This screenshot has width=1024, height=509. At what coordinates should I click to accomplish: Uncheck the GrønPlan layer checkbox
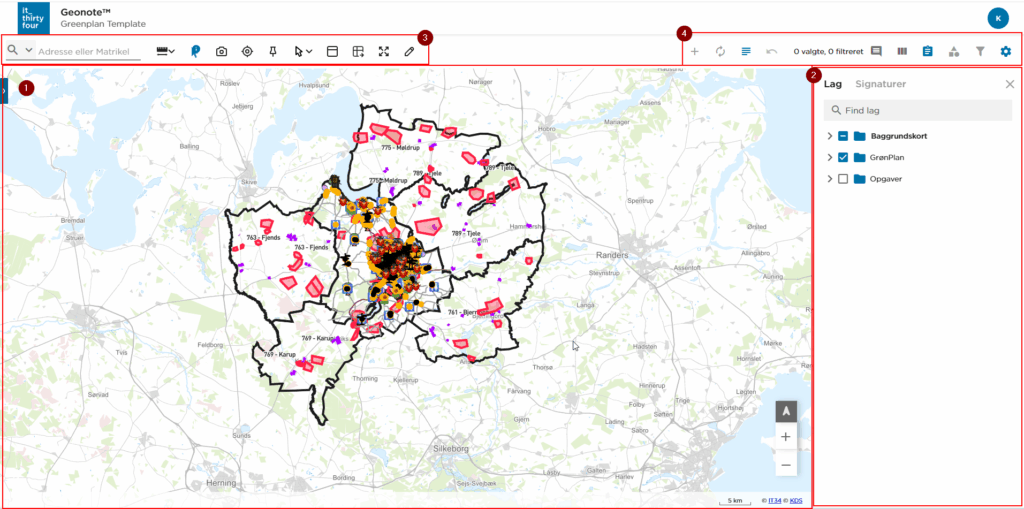pos(843,158)
